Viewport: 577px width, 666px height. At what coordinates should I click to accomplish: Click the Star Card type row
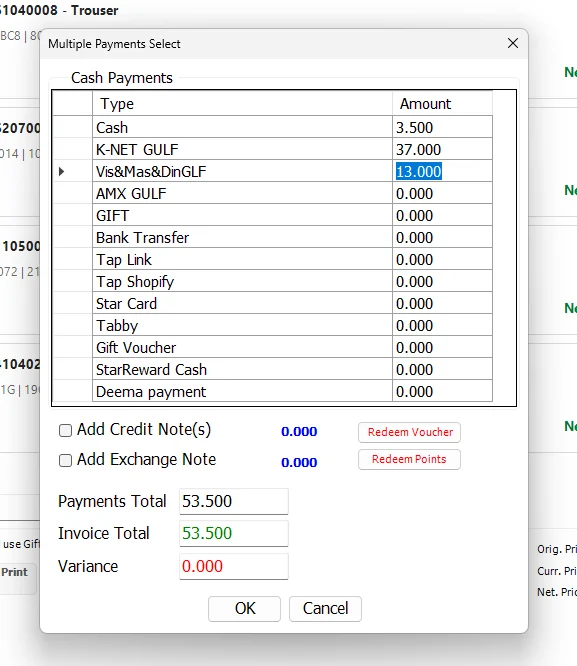(x=242, y=304)
